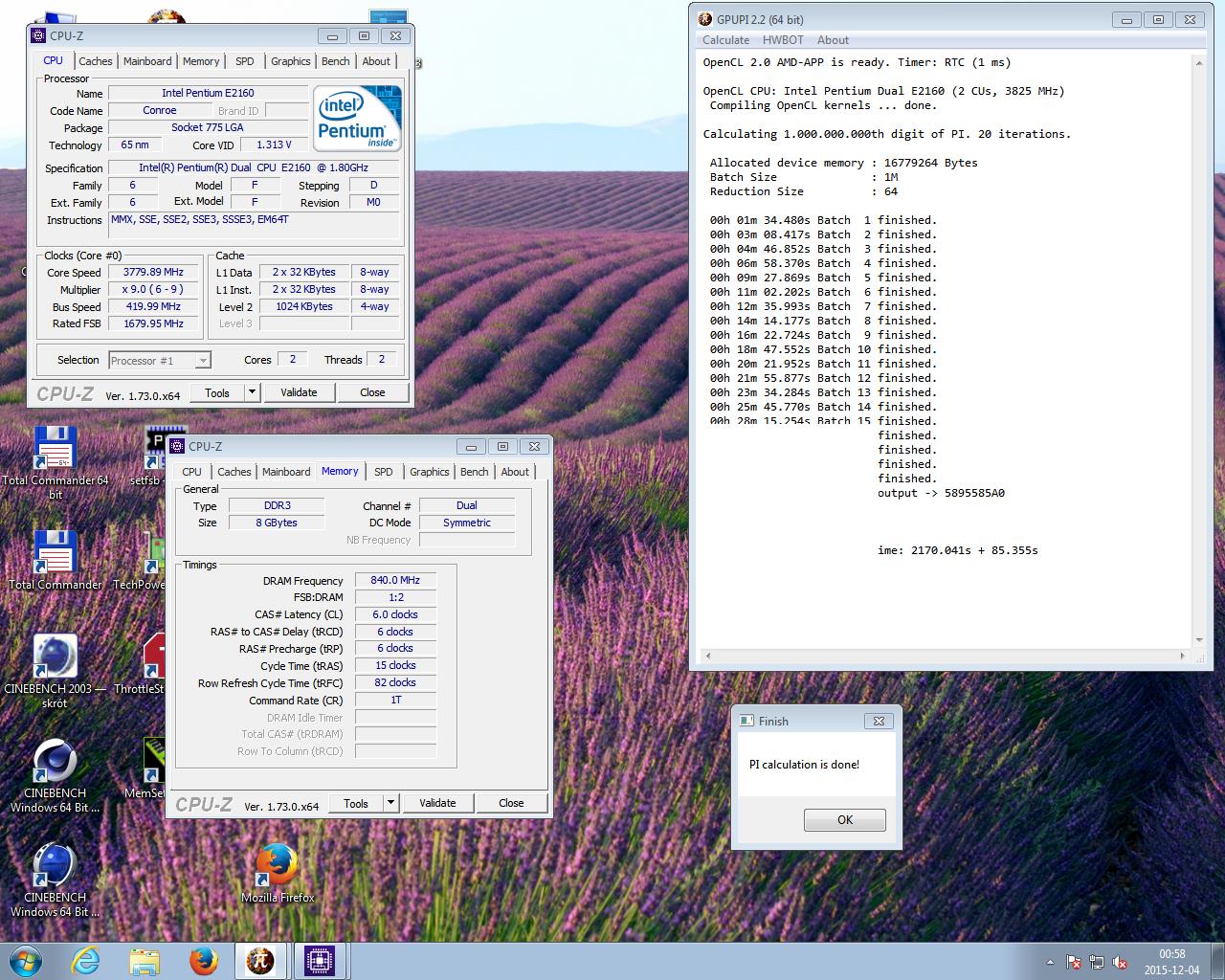Open Total Commander desktop shortcut
This screenshot has width=1225, height=980.
(55, 559)
